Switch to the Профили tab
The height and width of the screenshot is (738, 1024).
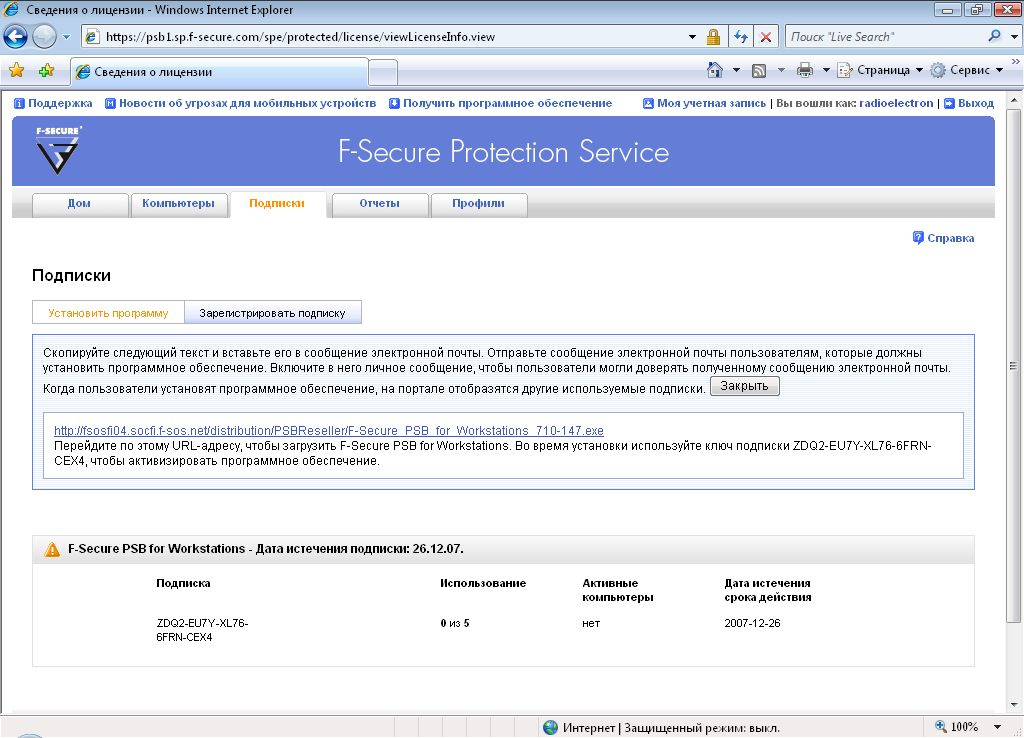click(x=479, y=204)
